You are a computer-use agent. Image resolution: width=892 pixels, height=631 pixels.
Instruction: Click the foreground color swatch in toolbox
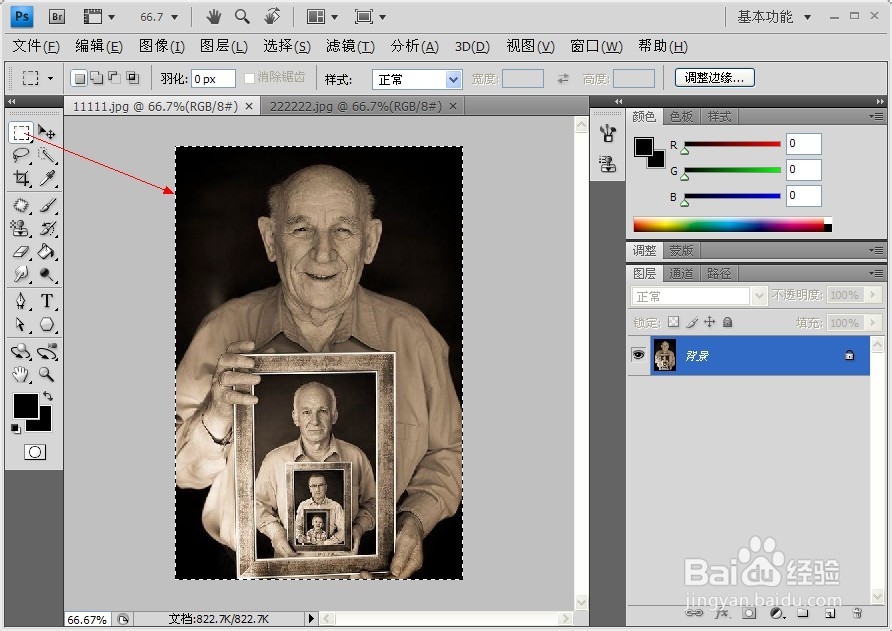(24, 405)
